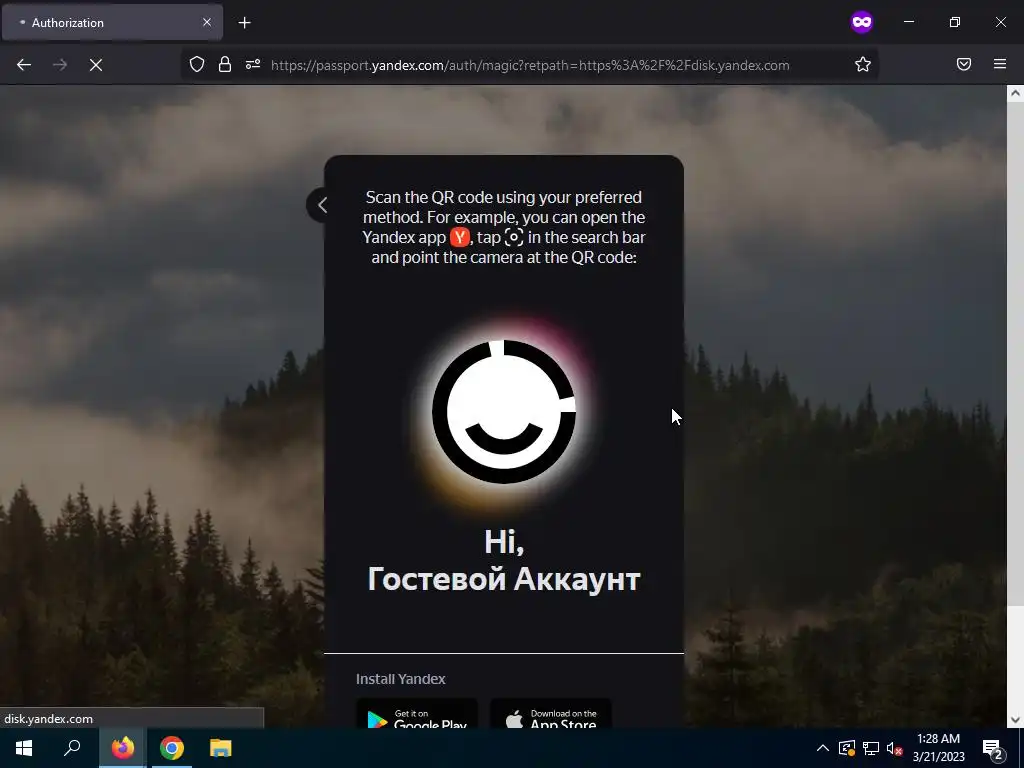Click the 'Гостевой Аккаунт' account name

coord(504,579)
